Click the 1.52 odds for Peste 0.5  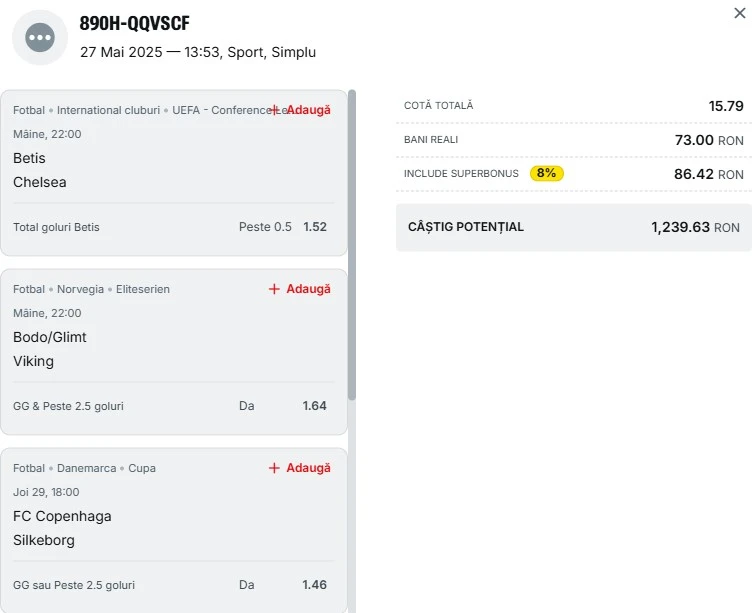point(315,226)
